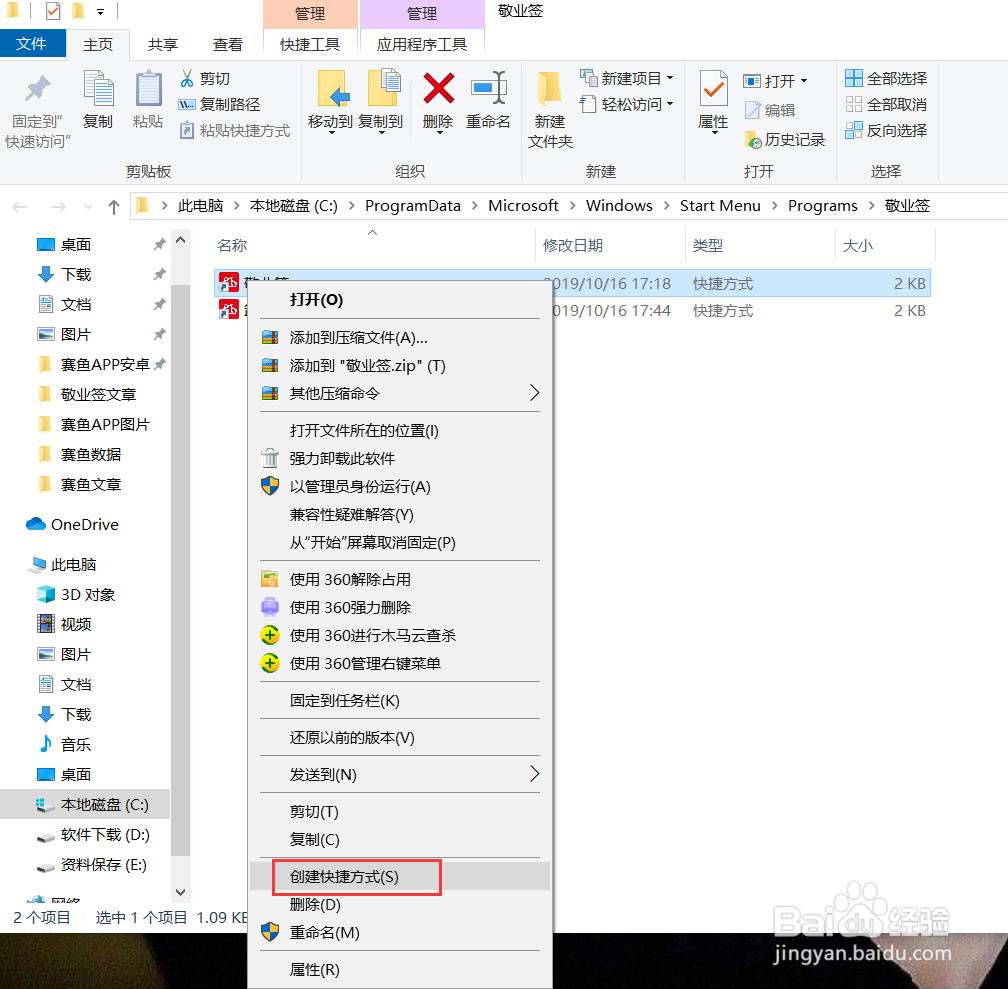Choose 以管理员身份运行(A) in context menu
Image resolution: width=1008 pixels, height=989 pixels.
pos(400,487)
